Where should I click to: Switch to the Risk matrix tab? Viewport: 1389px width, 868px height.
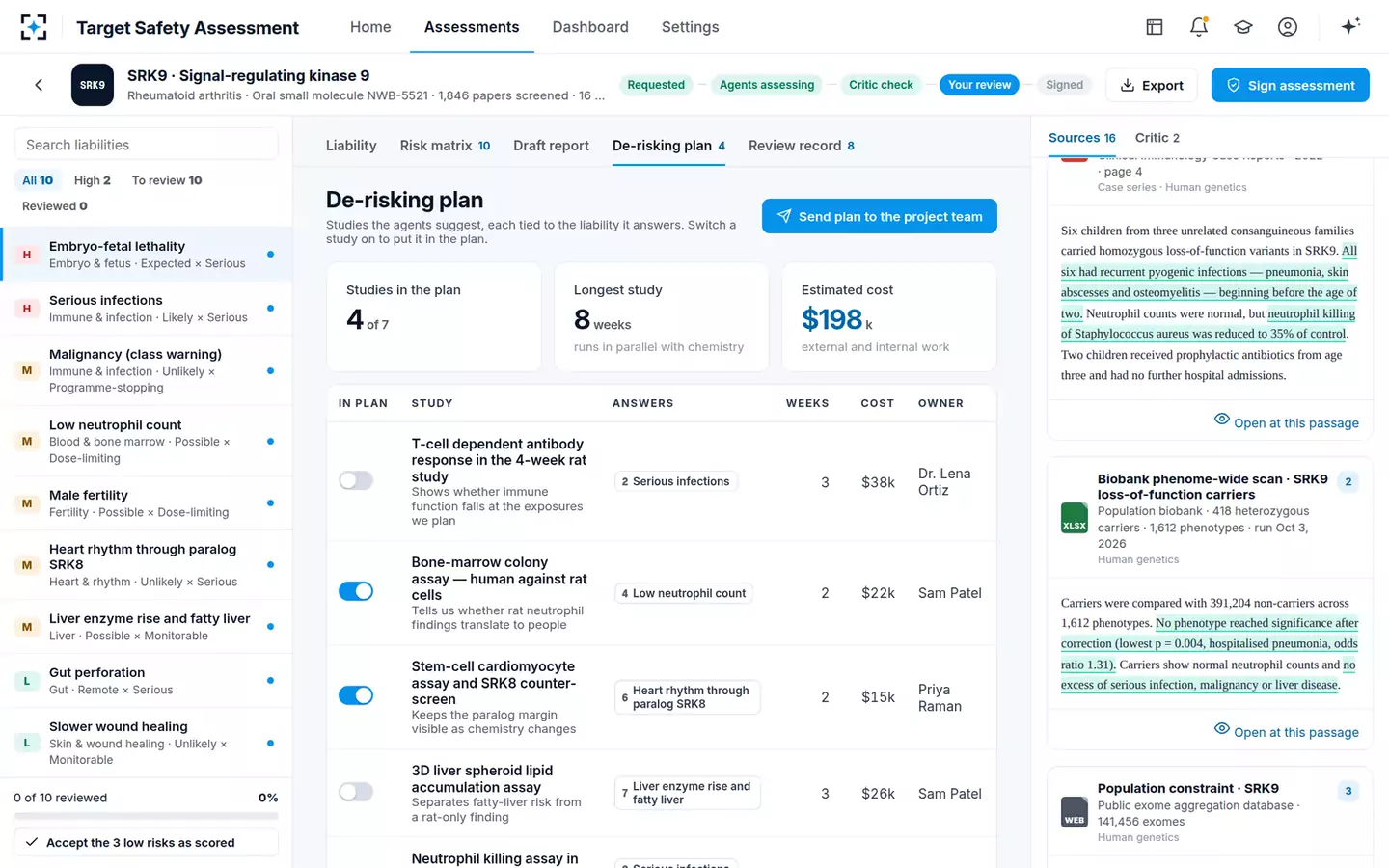pyautogui.click(x=446, y=146)
